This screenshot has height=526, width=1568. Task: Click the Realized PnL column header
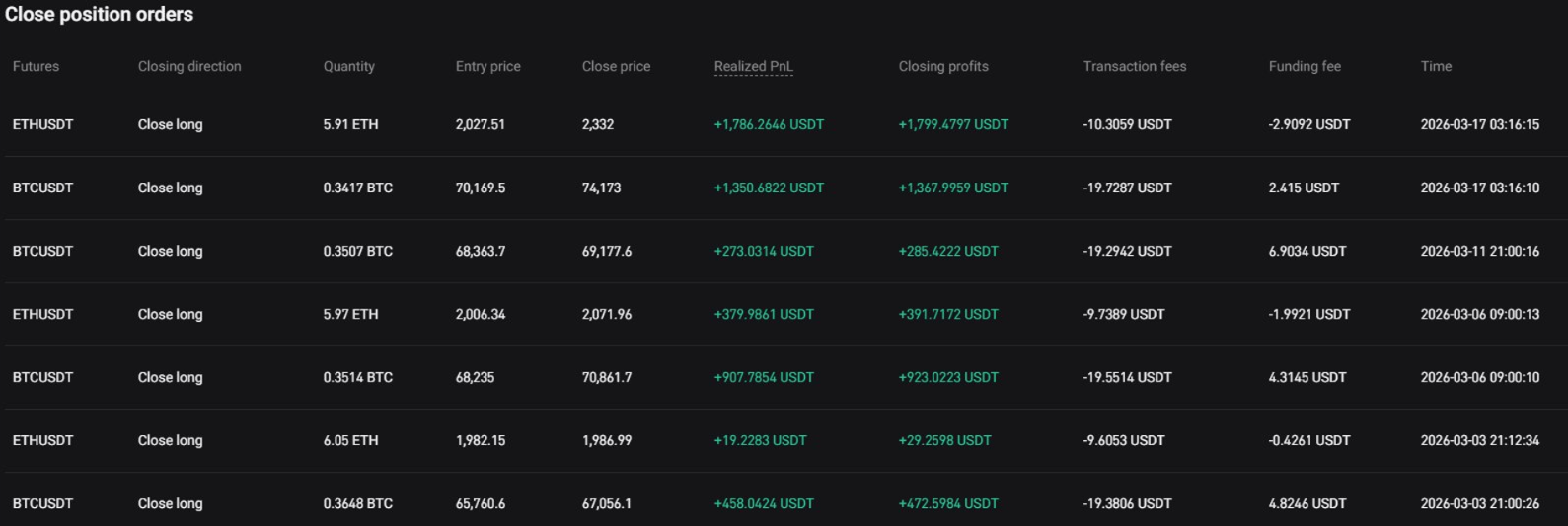[x=753, y=66]
